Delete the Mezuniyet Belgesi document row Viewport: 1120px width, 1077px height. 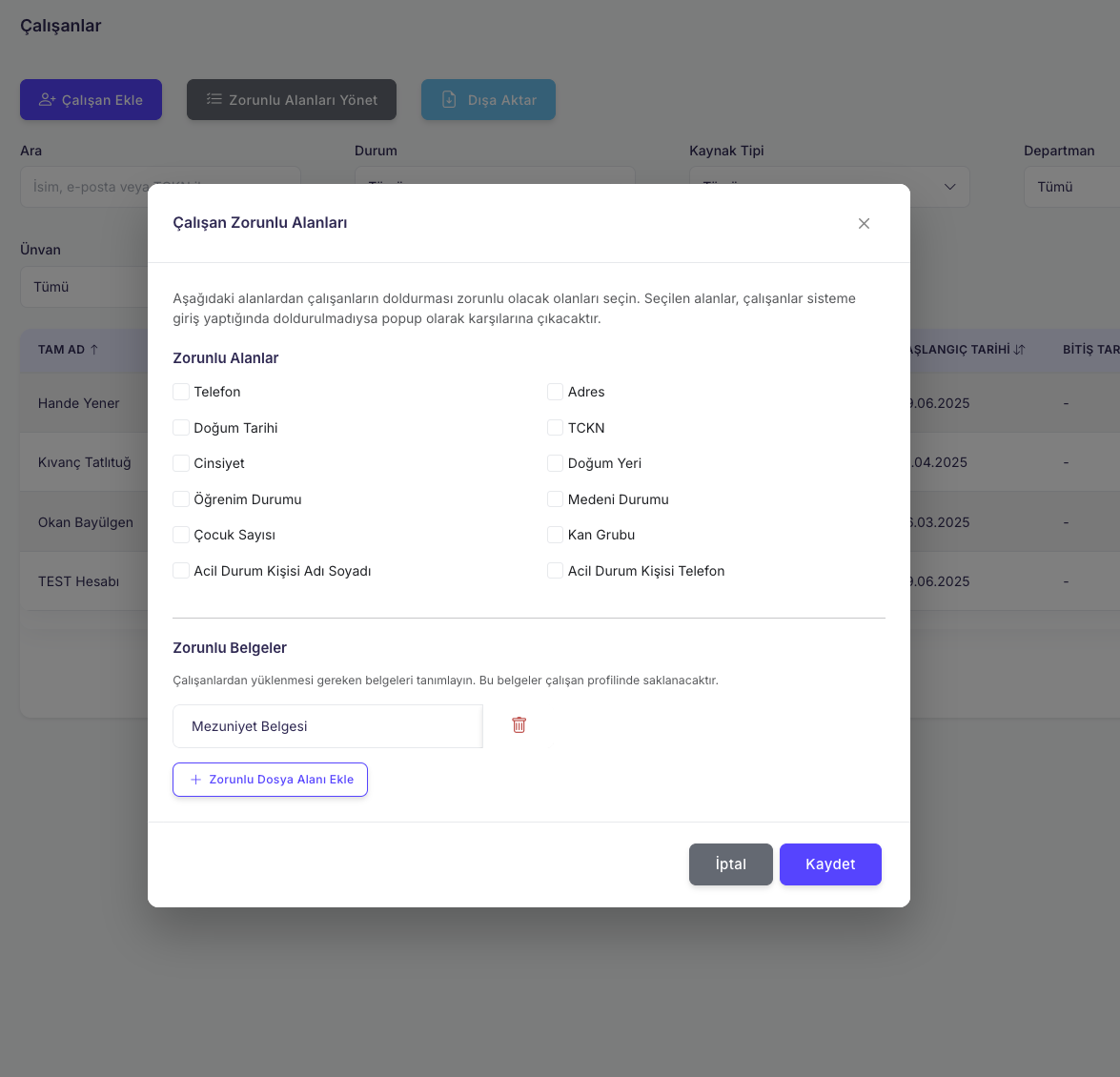click(519, 725)
